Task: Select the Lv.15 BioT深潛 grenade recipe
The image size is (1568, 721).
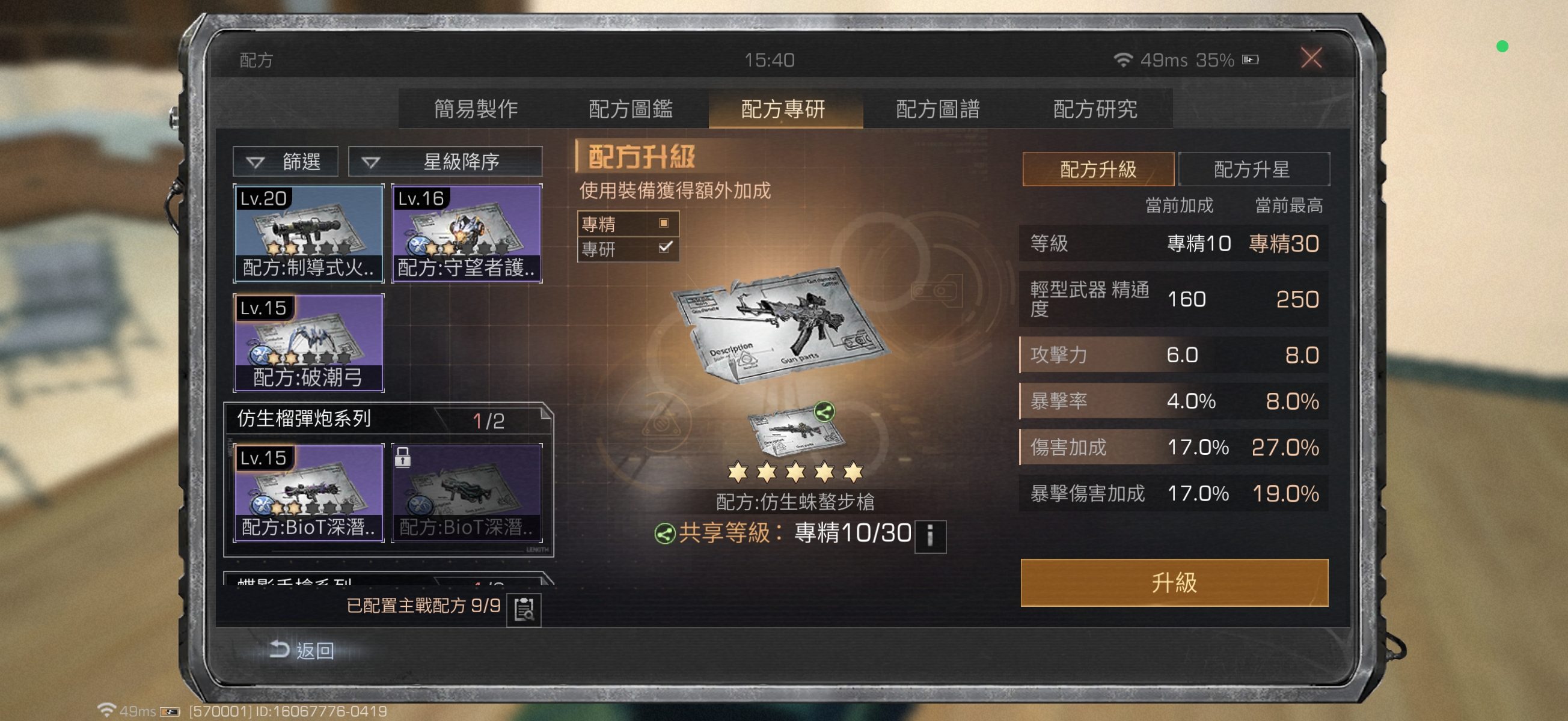Action: click(308, 492)
